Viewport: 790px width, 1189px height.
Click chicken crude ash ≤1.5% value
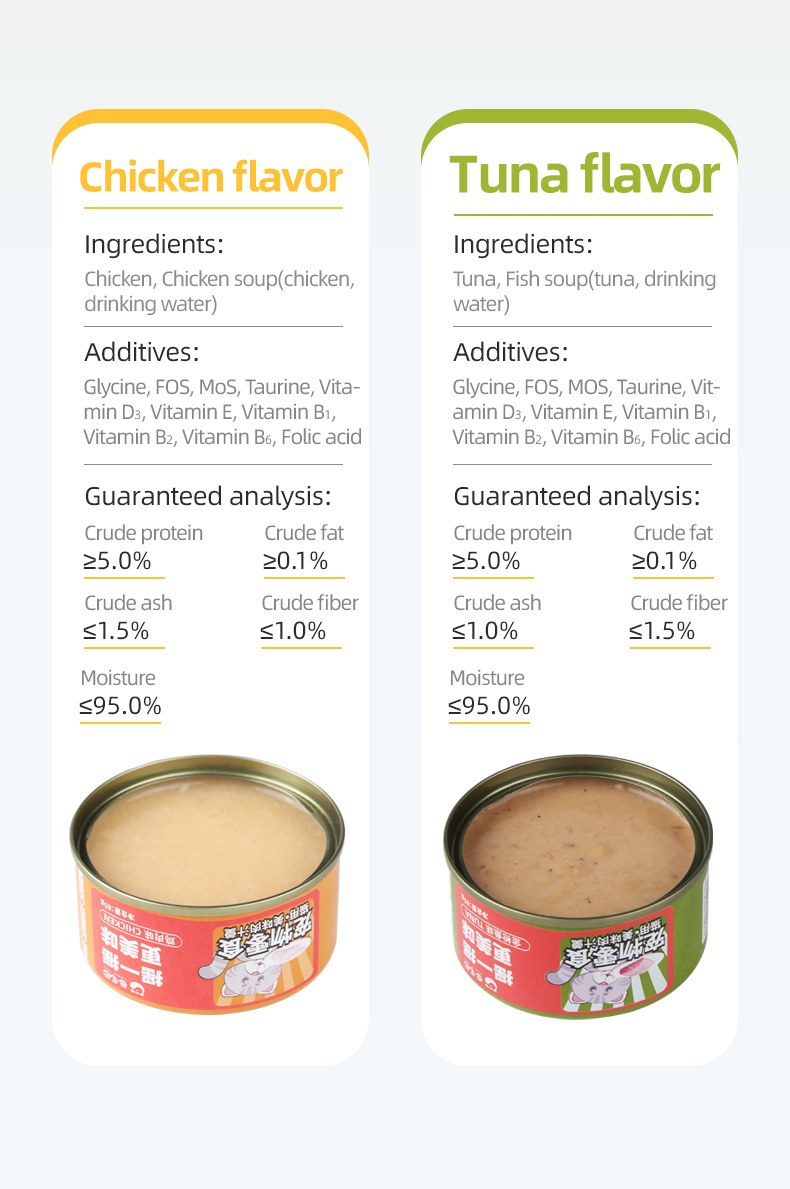point(116,631)
